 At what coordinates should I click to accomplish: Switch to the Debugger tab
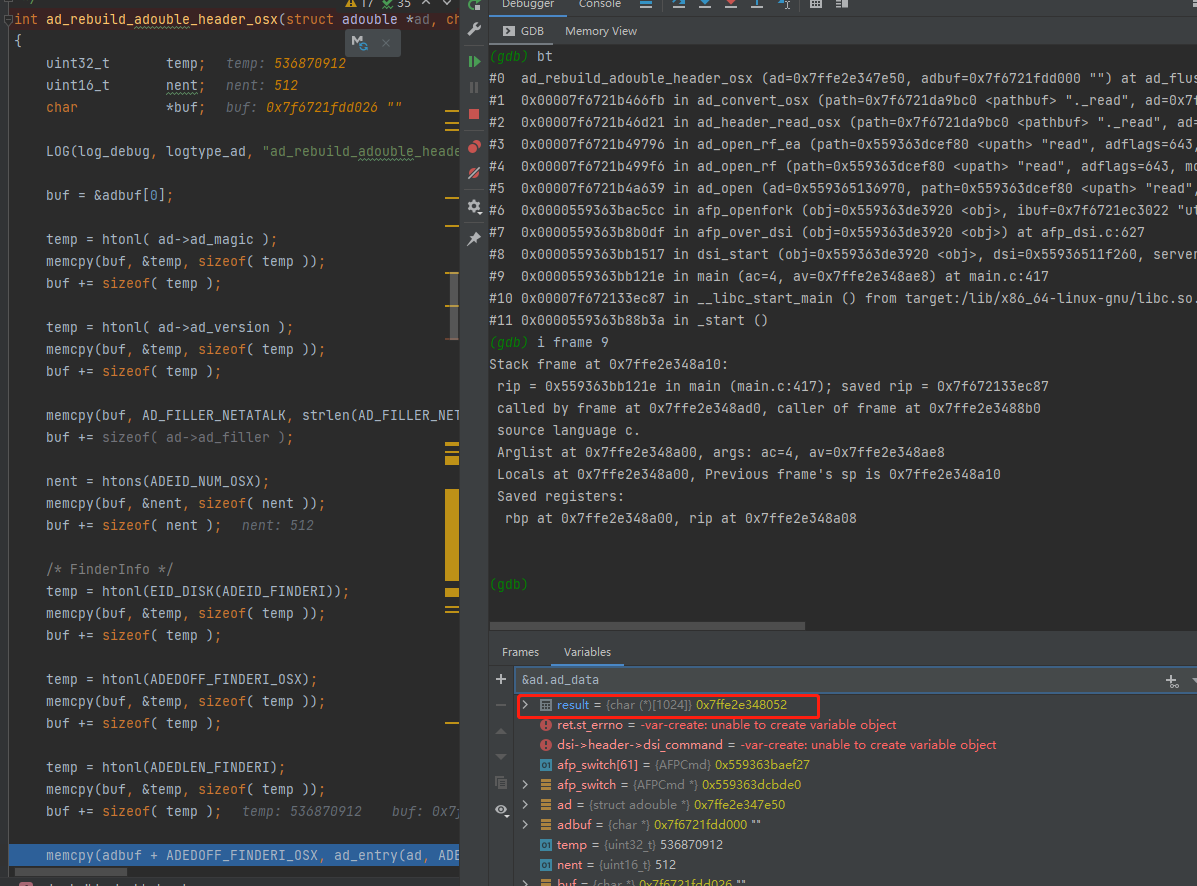coord(528,5)
